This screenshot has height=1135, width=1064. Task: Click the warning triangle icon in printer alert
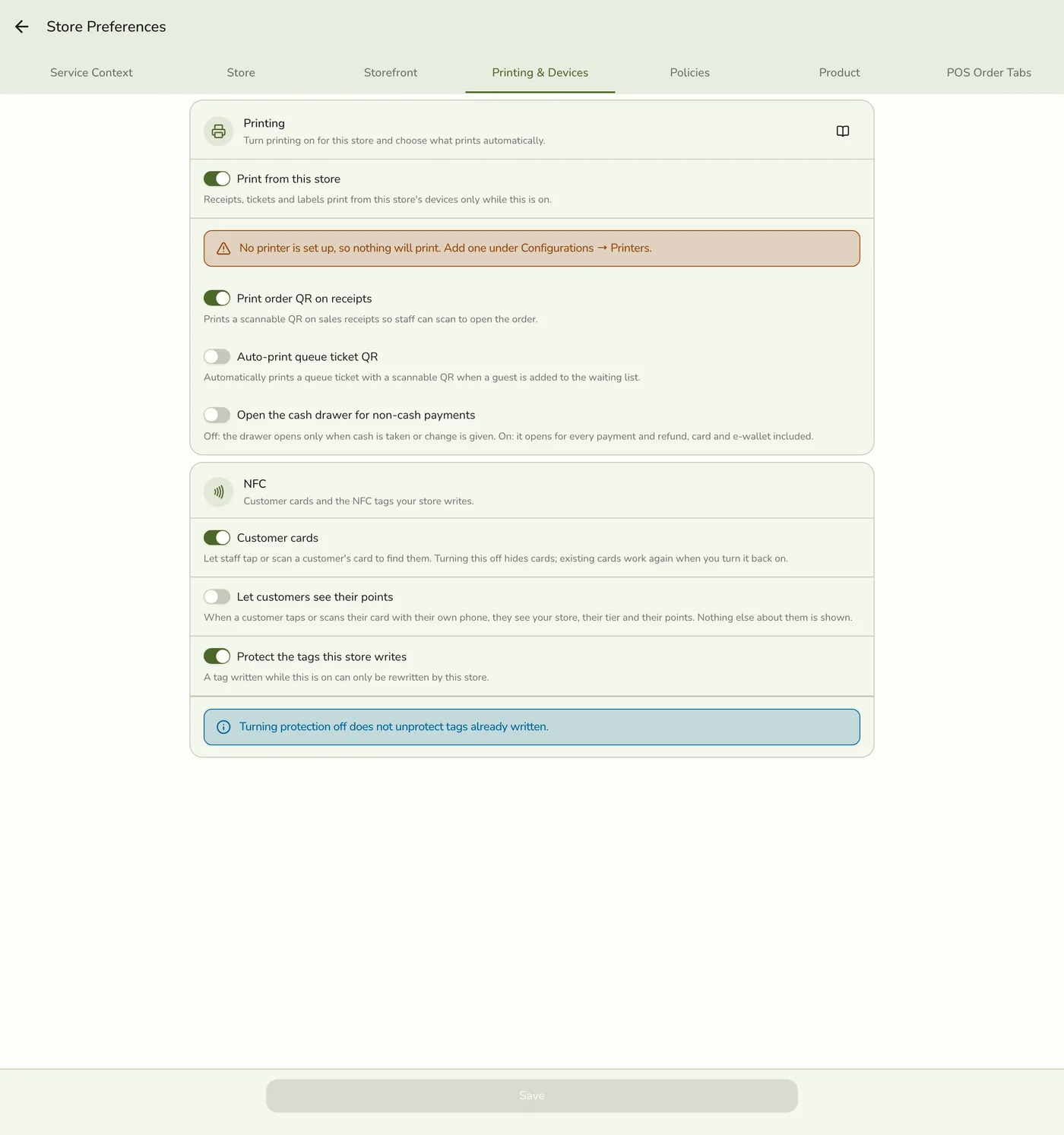tap(223, 248)
